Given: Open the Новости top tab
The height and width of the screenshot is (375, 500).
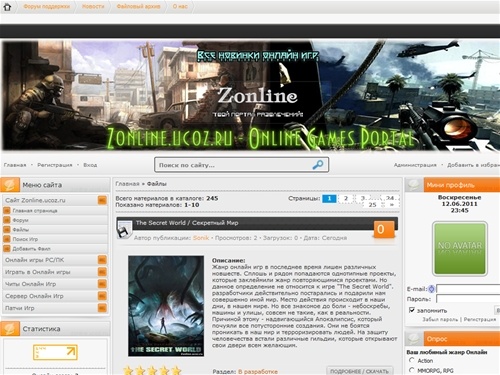Looking at the screenshot, I should coord(93,6).
